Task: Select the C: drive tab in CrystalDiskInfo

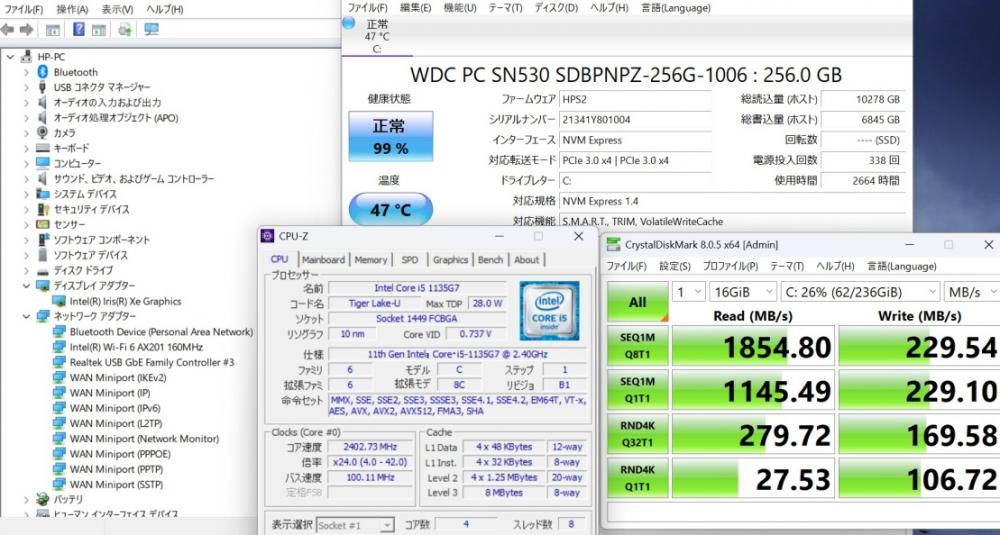Action: point(377,36)
